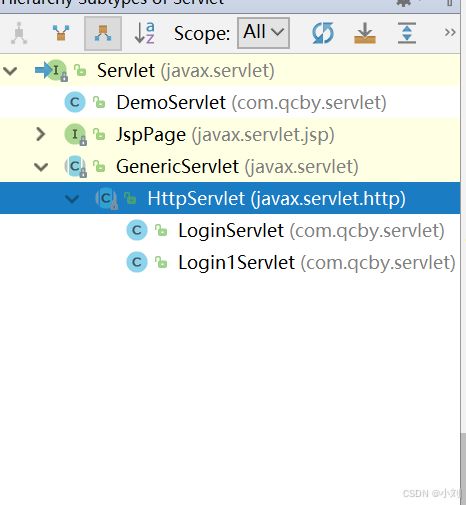Click the vertical scrollbar thumb
Image resolution: width=466 pixels, height=505 pixels.
point(463,467)
